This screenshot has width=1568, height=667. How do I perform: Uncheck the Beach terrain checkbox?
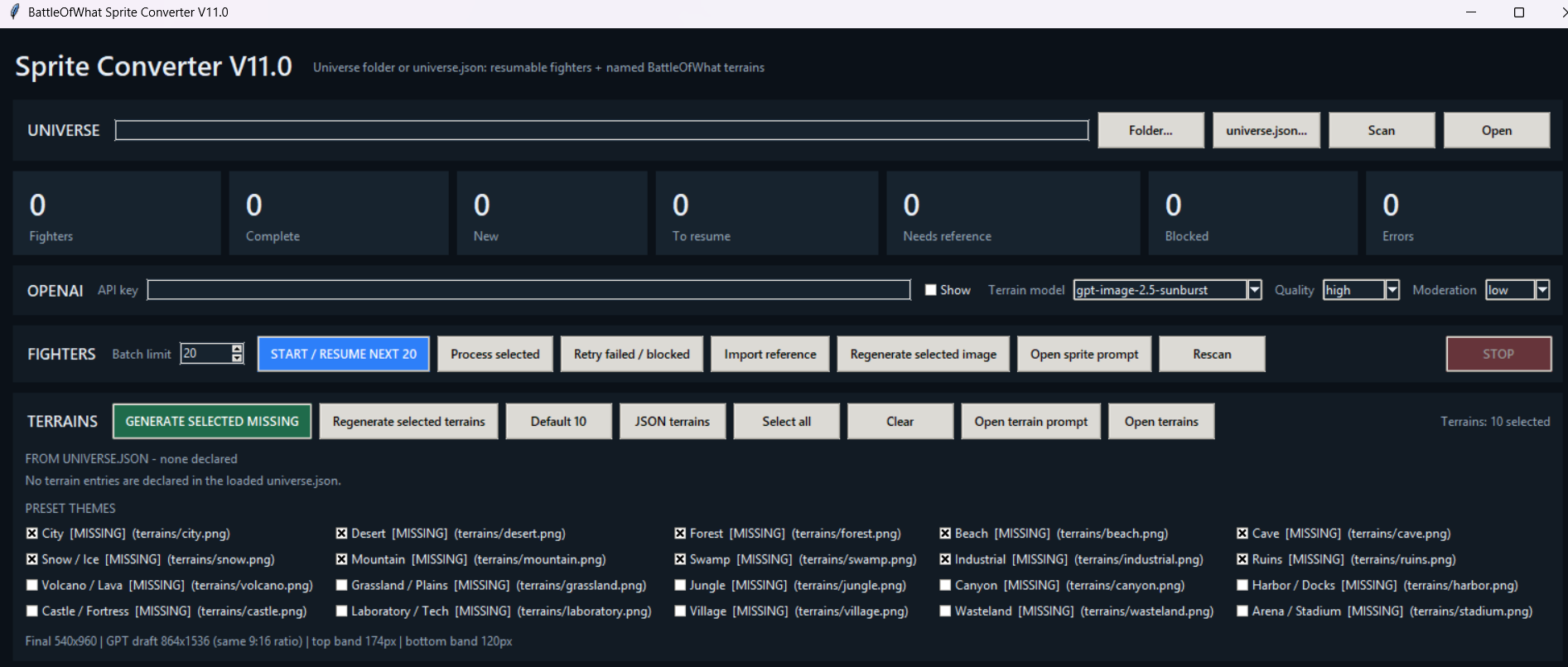(x=945, y=534)
